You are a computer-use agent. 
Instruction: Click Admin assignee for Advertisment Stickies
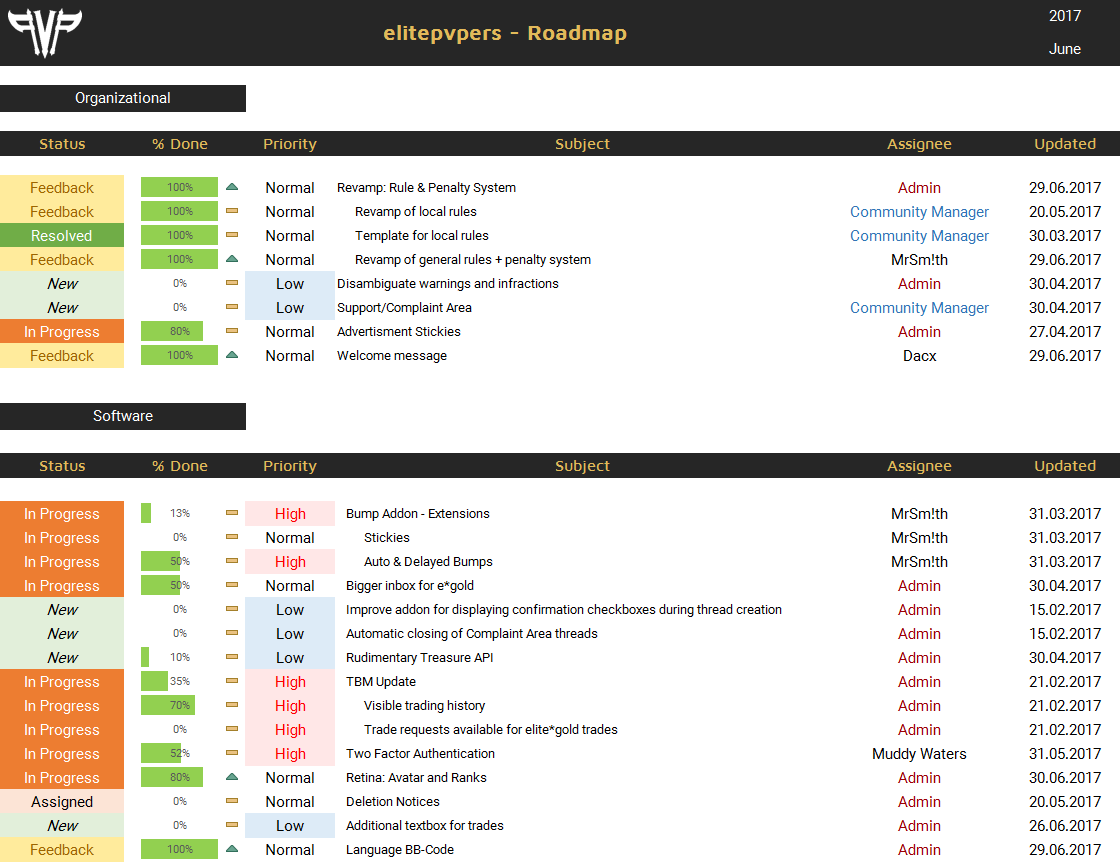click(x=919, y=331)
